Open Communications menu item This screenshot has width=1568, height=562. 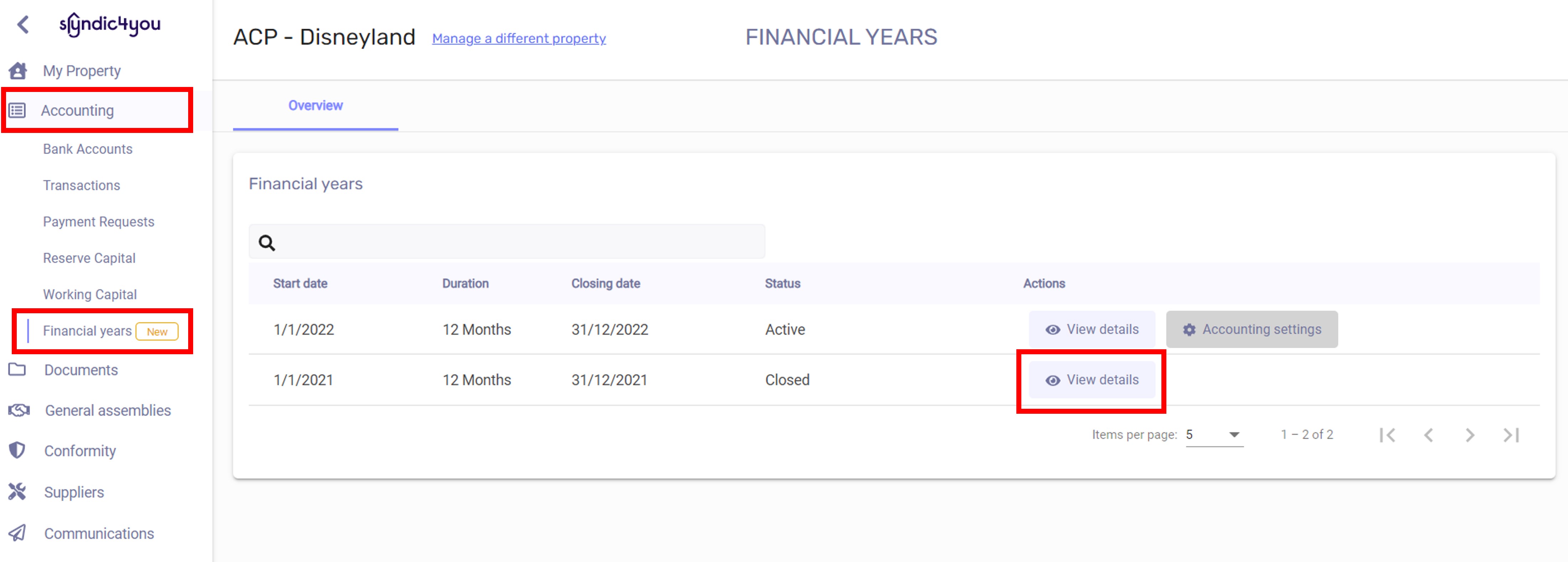(99, 533)
